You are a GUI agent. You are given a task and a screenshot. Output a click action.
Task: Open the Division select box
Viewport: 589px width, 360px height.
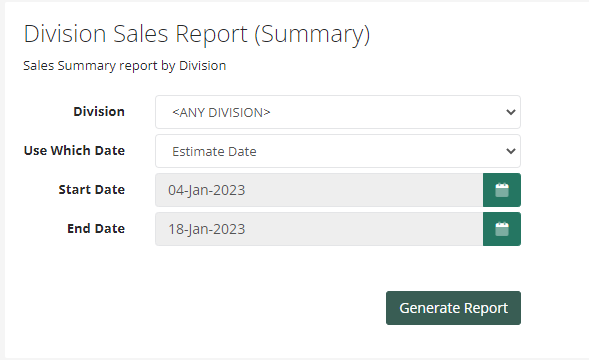click(x=338, y=112)
